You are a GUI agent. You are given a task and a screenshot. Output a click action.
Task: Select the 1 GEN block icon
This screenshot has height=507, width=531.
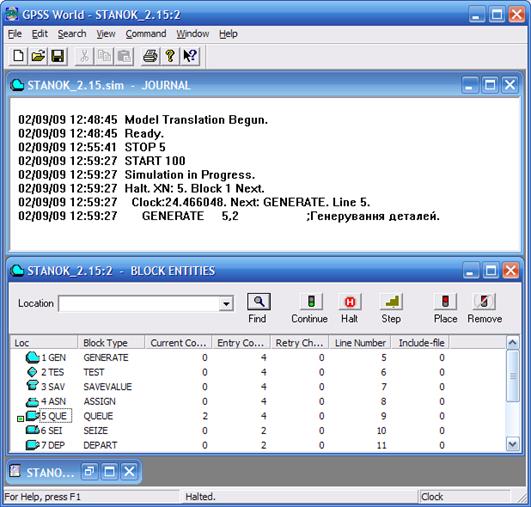(33, 357)
